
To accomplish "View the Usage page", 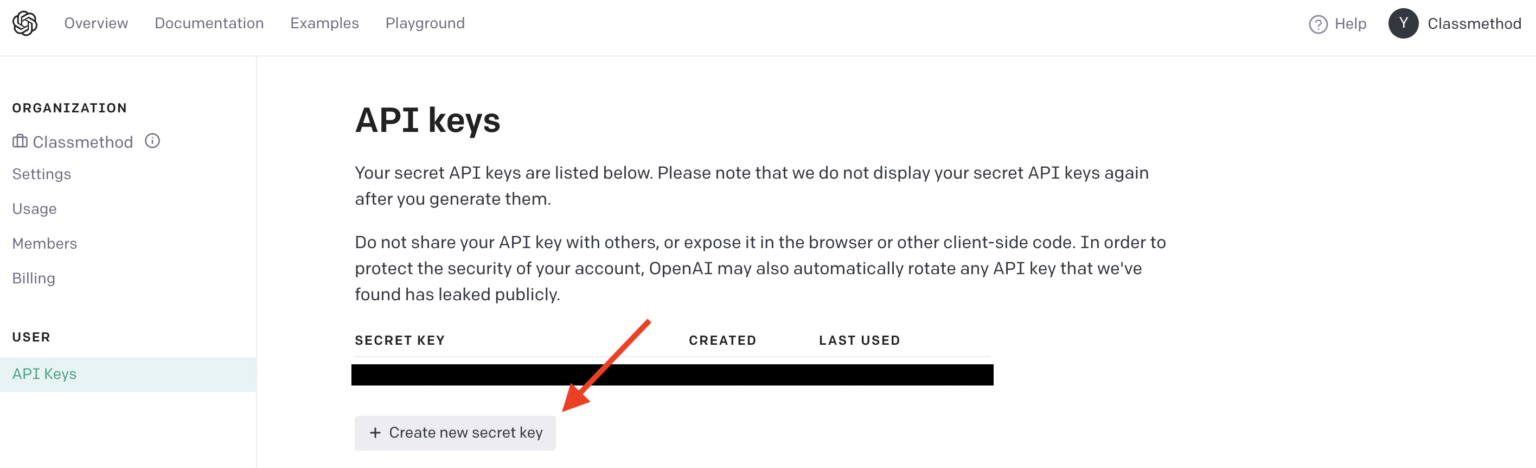I will pos(34,209).
